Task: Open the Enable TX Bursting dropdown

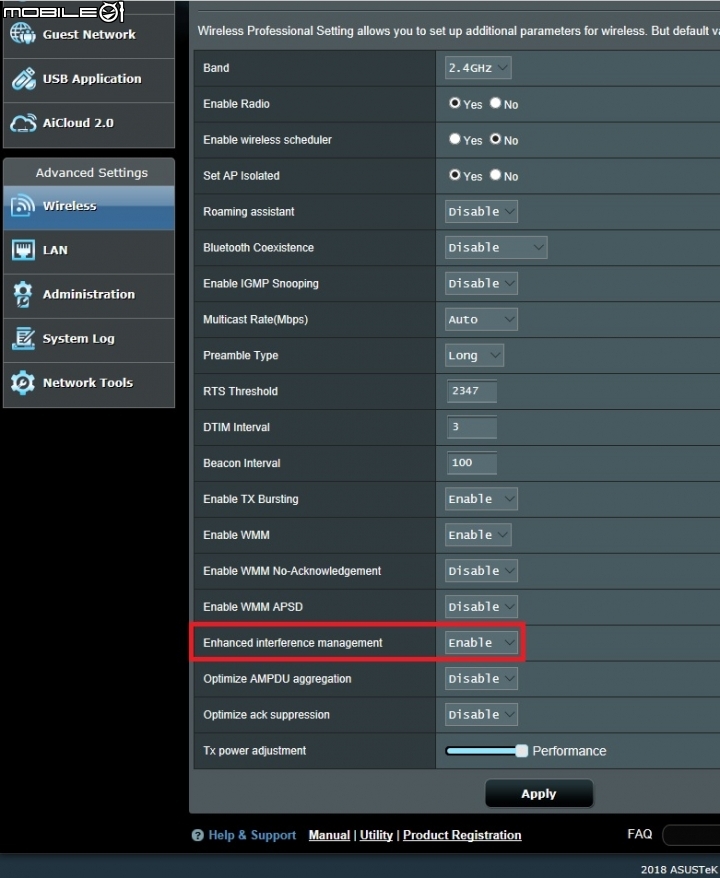Action: (x=481, y=499)
